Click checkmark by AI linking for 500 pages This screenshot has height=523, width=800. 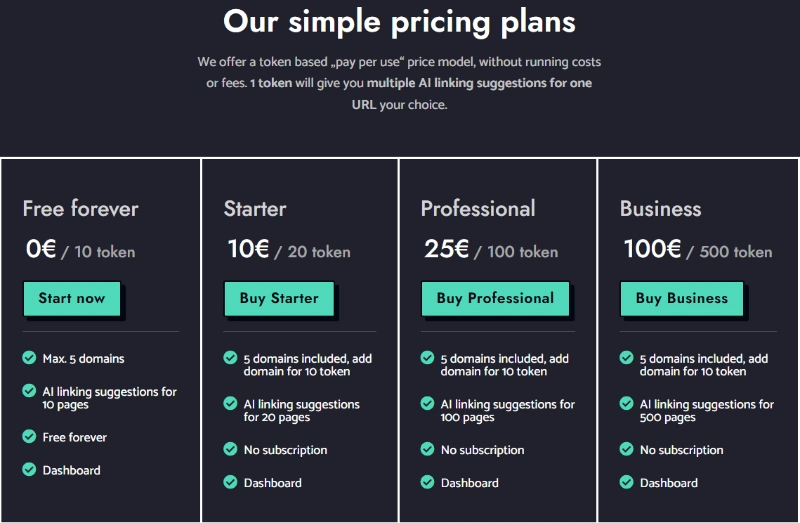coord(626,404)
